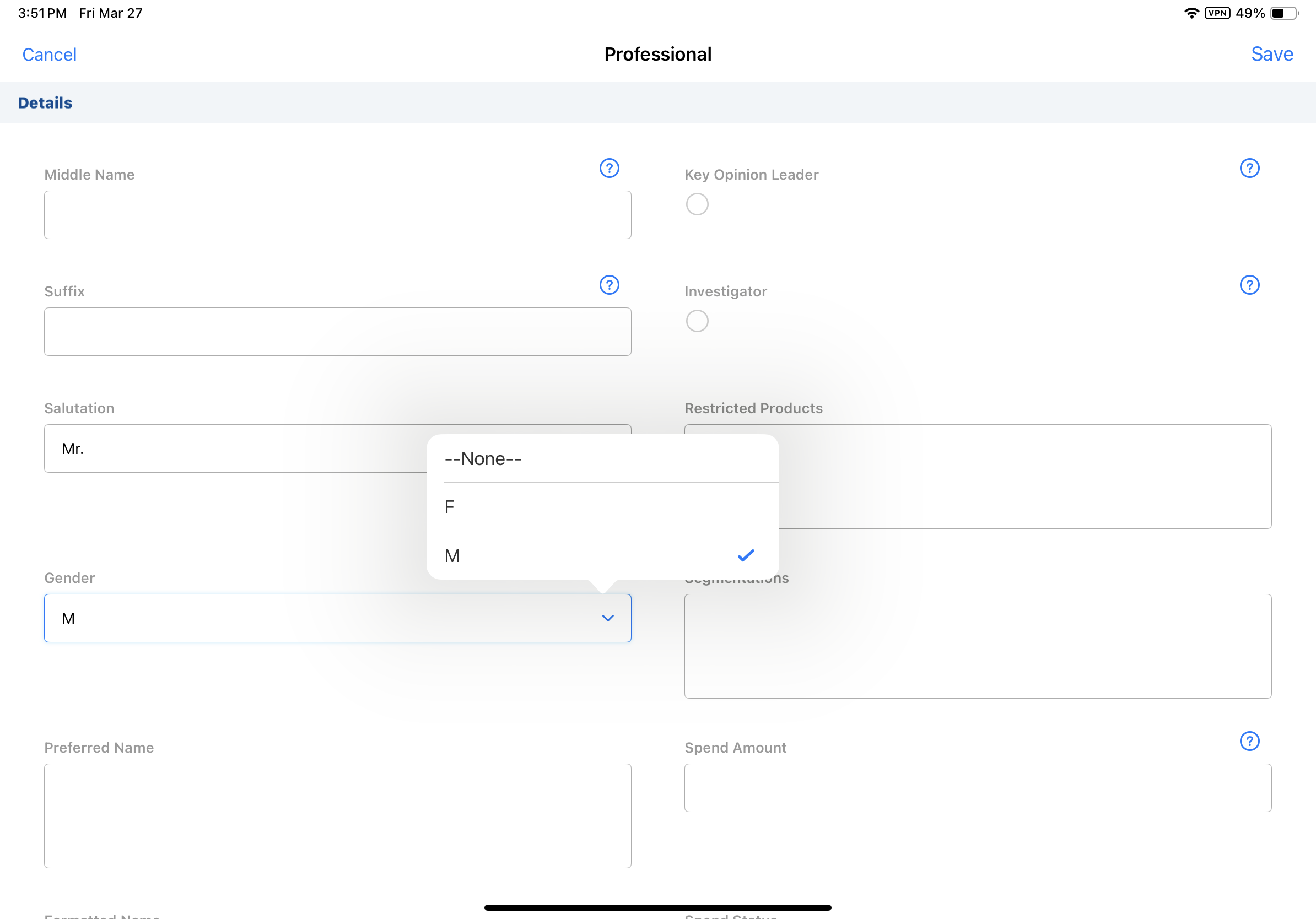Enable Key Opinion Leader checkbox
The width and height of the screenshot is (1316, 919).
point(697,204)
